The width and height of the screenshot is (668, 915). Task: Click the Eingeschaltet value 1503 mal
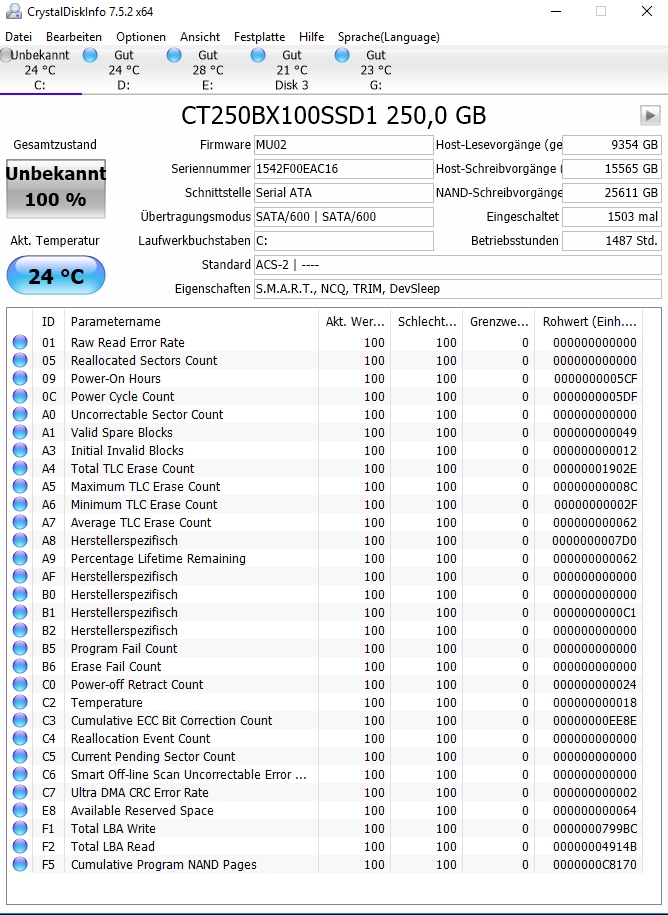[x=612, y=216]
